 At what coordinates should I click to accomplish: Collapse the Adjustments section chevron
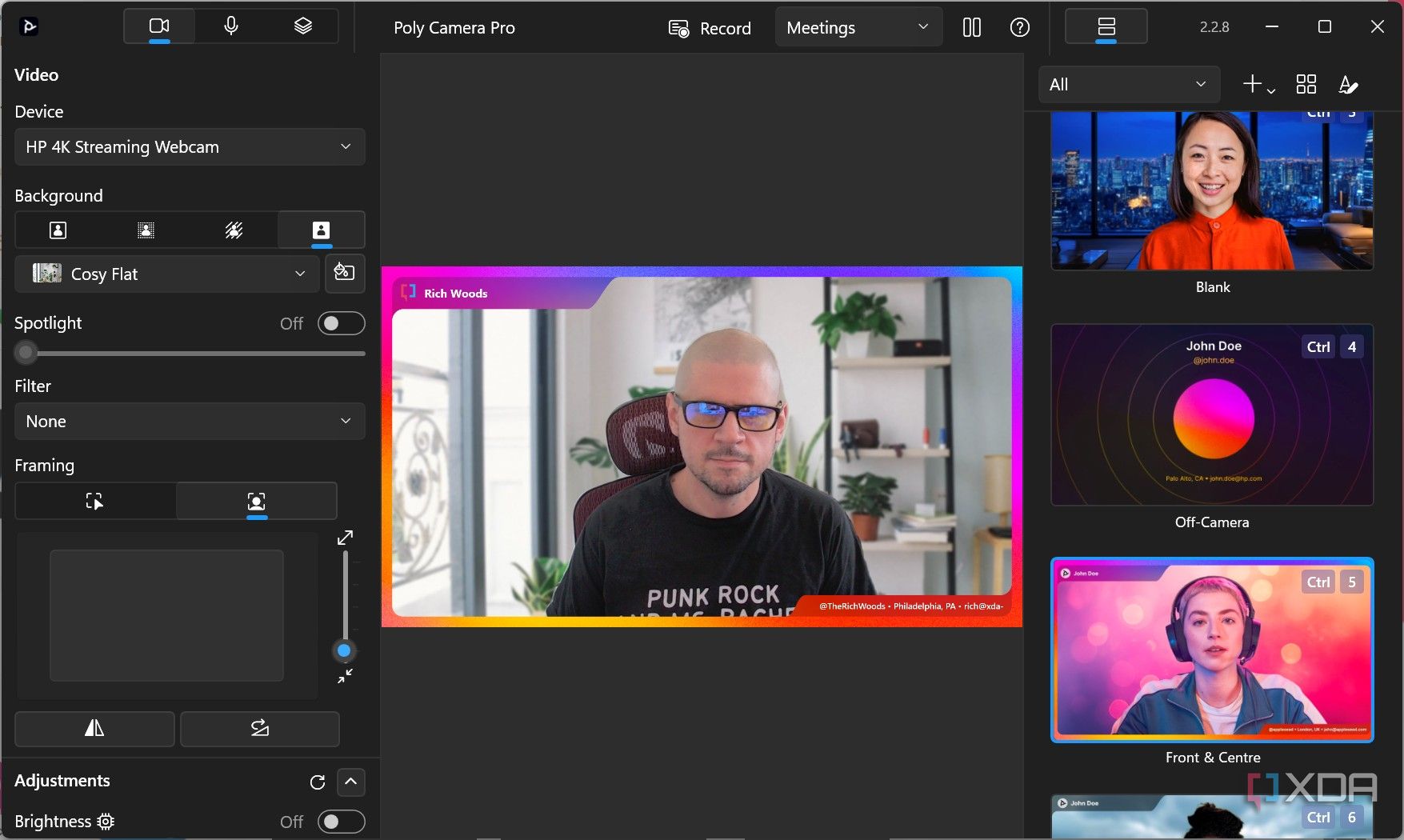[351, 782]
